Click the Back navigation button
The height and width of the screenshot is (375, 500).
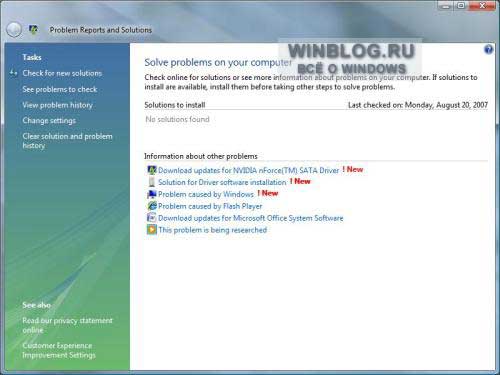click(x=14, y=30)
